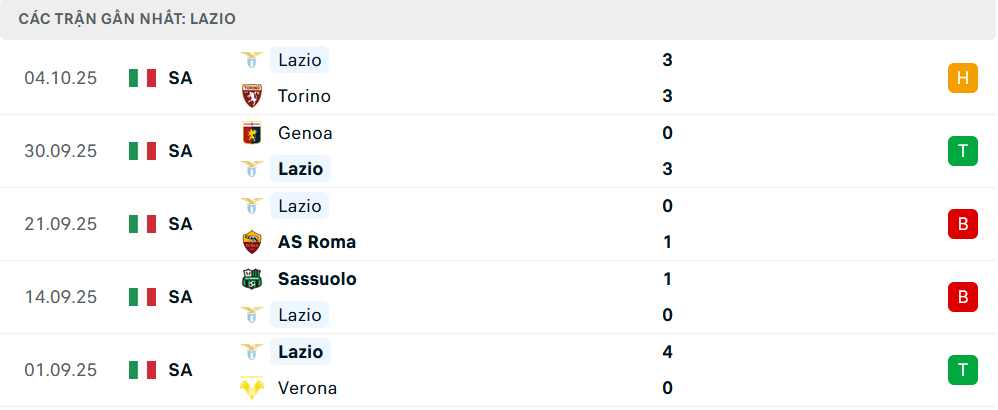Select the 04.10.25 match date

pos(61,78)
